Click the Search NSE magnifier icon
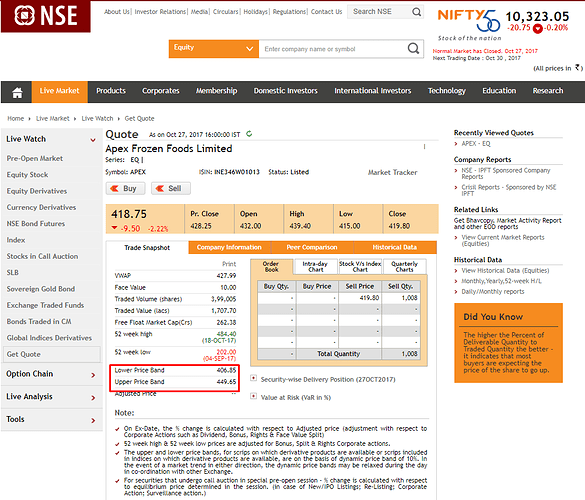 [x=416, y=12]
